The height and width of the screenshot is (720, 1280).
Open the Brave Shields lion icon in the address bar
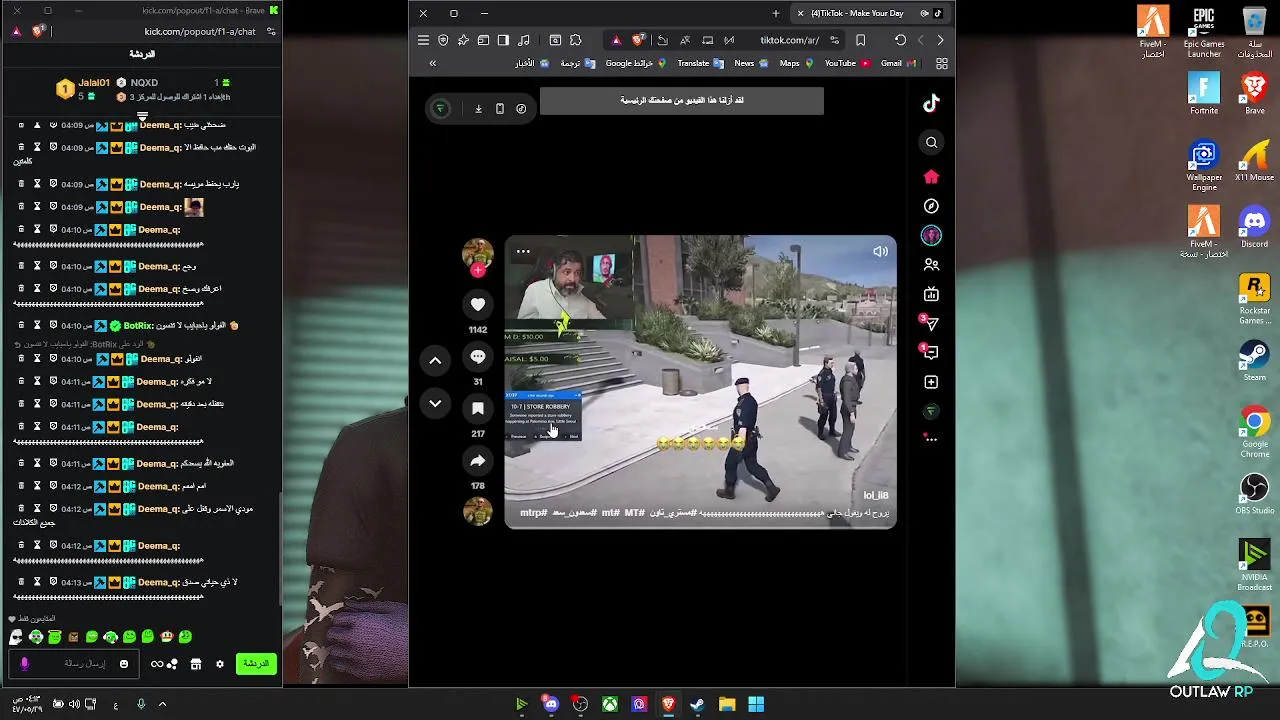coord(638,40)
